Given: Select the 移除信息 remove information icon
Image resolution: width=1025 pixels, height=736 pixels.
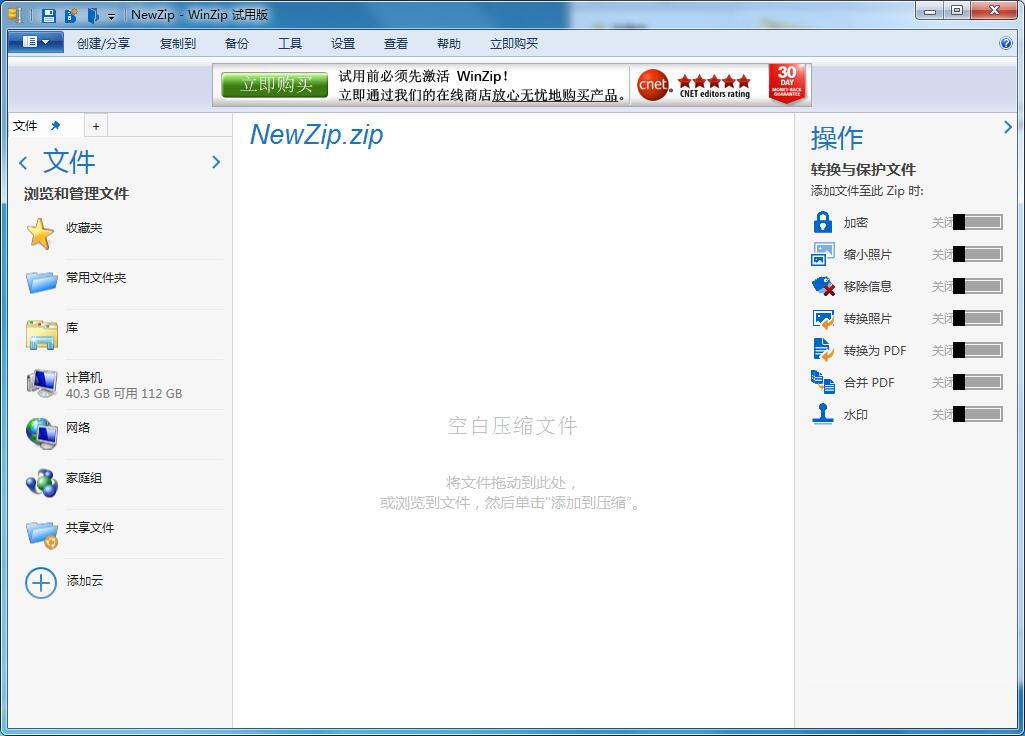Looking at the screenshot, I should click(824, 286).
